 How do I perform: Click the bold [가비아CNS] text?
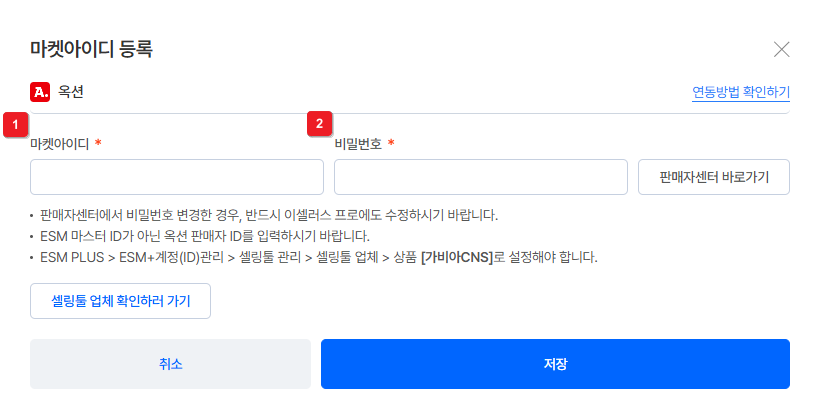(457, 257)
